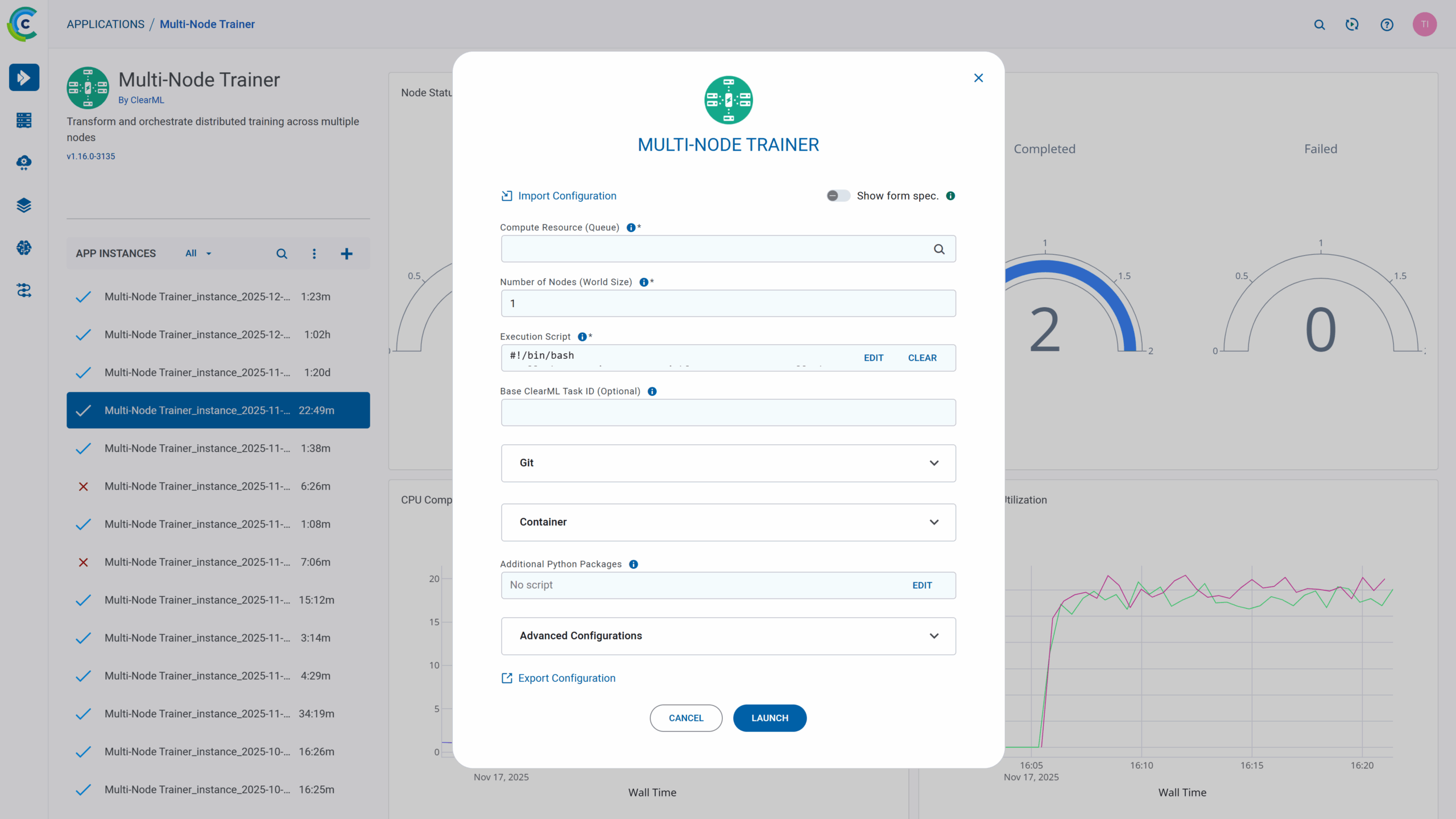
Task: Toggle the Show form spec. switch
Action: [x=838, y=196]
